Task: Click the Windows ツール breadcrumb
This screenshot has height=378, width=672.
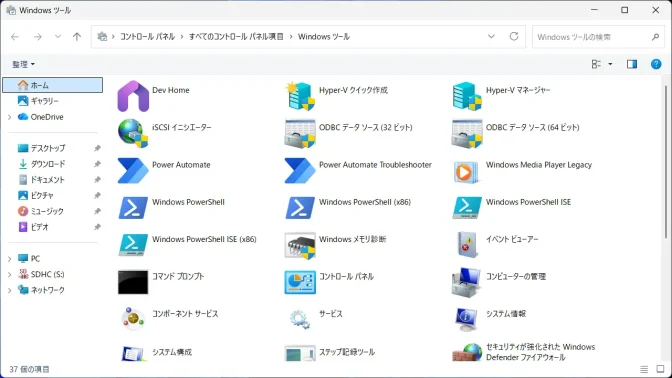Action: (324, 37)
